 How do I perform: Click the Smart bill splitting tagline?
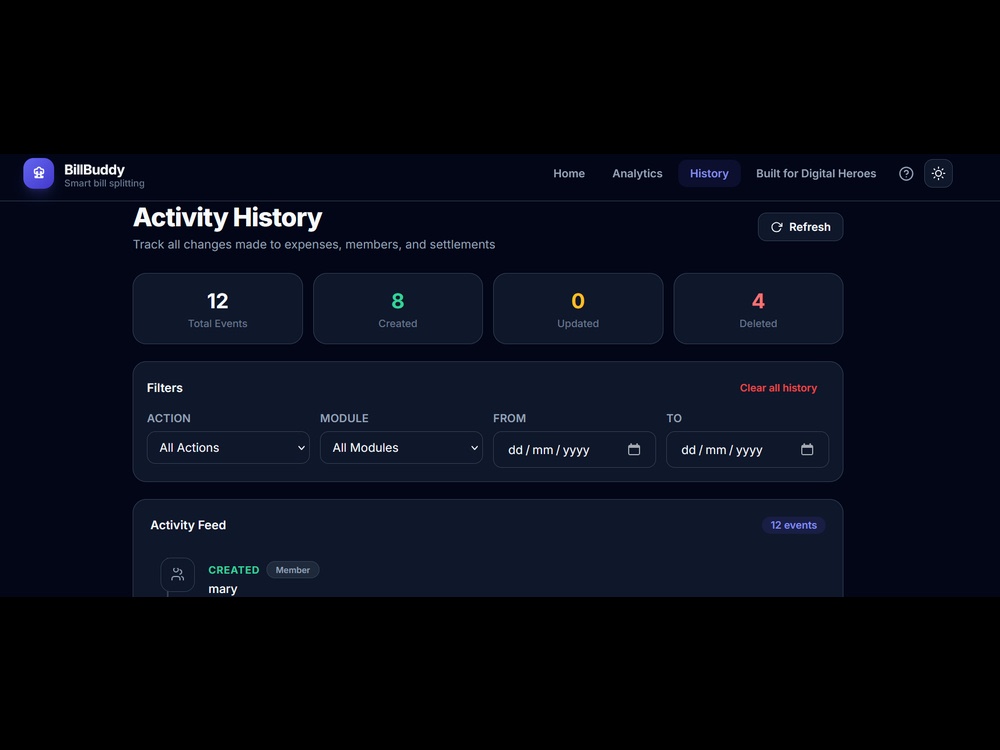[104, 184]
